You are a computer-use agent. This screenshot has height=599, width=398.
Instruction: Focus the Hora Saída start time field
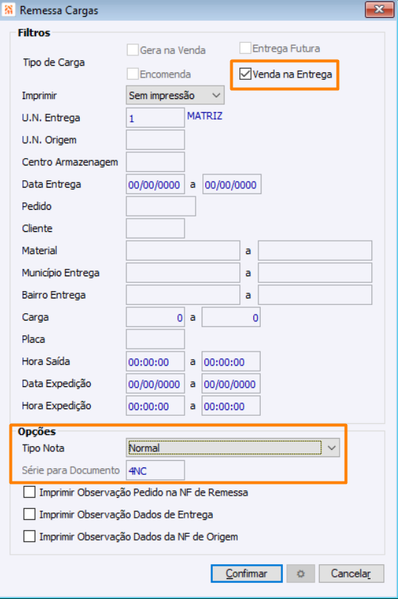[x=155, y=361]
